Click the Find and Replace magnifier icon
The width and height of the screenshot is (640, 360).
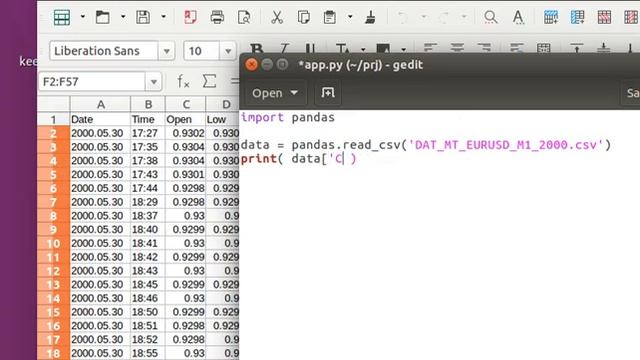[490, 18]
